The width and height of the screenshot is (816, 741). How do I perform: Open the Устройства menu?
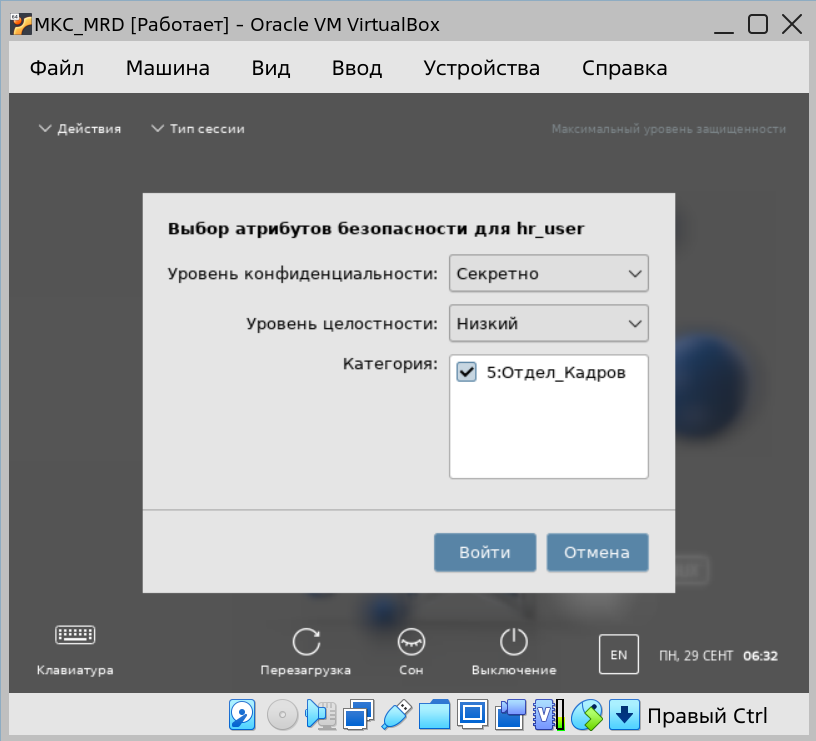(x=481, y=68)
